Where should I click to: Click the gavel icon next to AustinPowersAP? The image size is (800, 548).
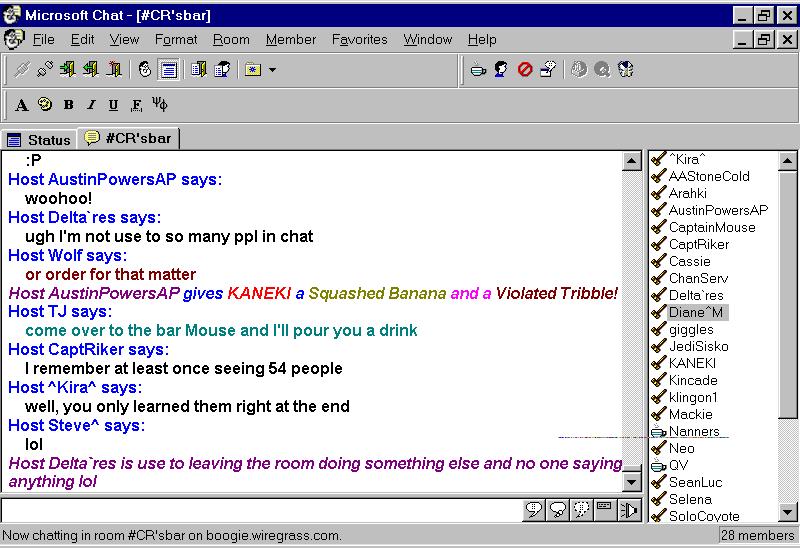(x=659, y=210)
